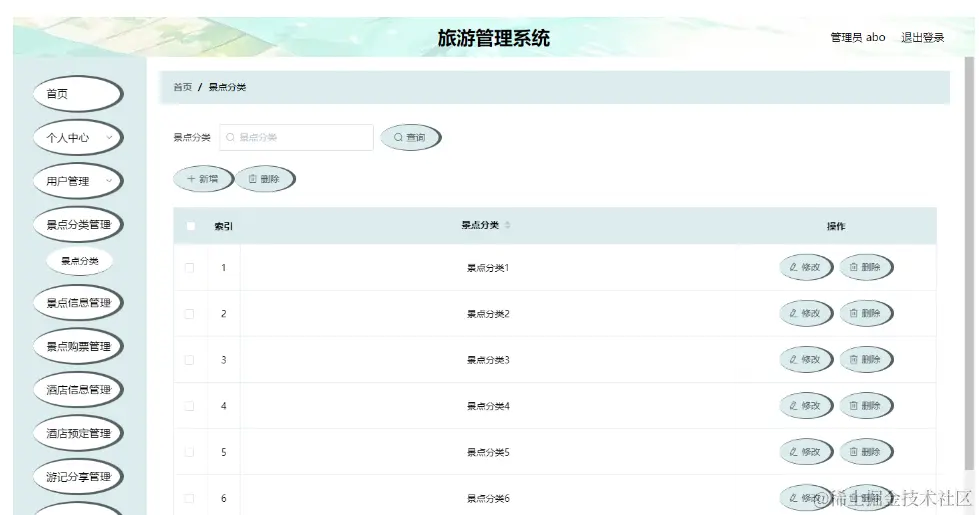The height and width of the screenshot is (515, 979).
Task: Check the checkbox for row 1
Action: (189, 268)
